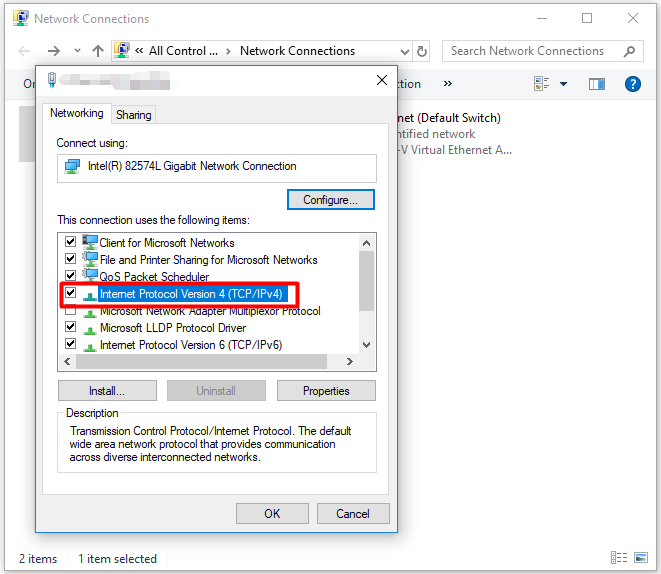
Task: Click the Back navigation arrow
Action: point(24,51)
